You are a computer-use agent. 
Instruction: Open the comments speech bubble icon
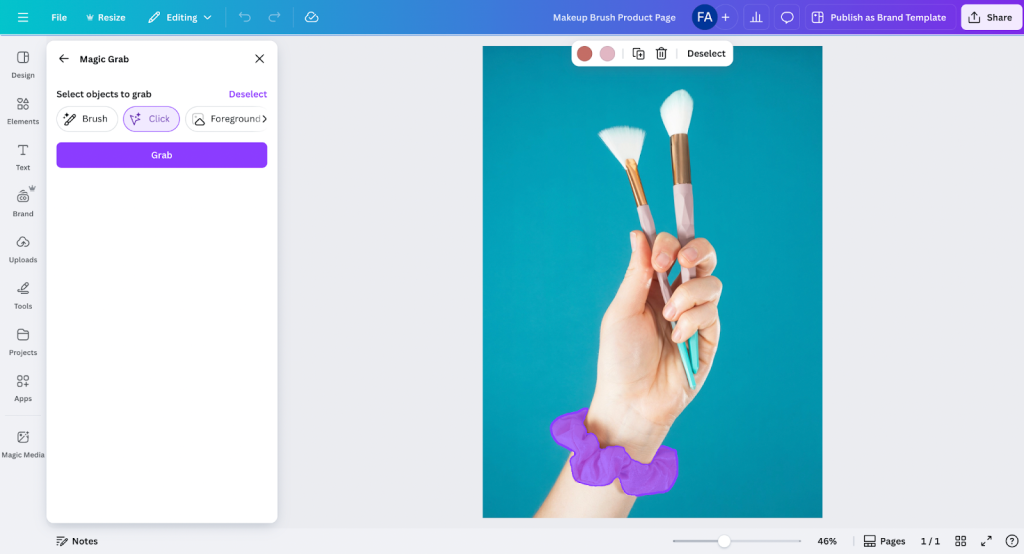point(787,17)
